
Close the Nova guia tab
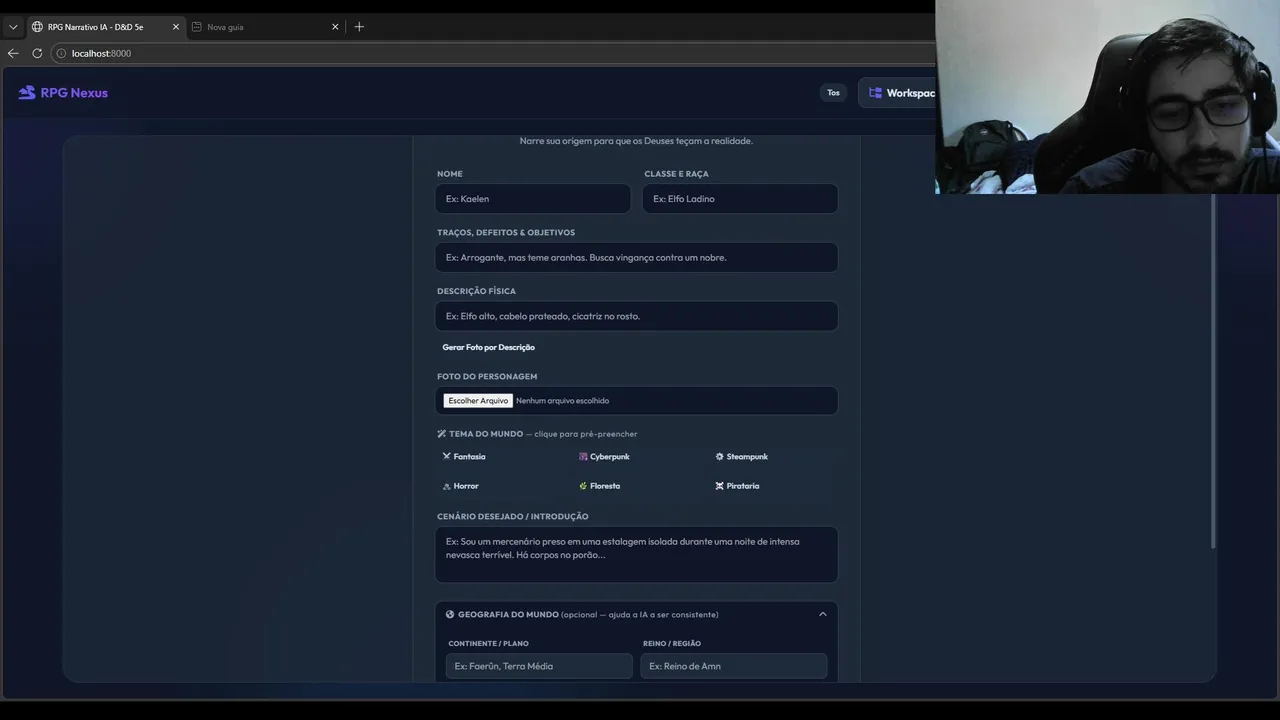coord(335,27)
